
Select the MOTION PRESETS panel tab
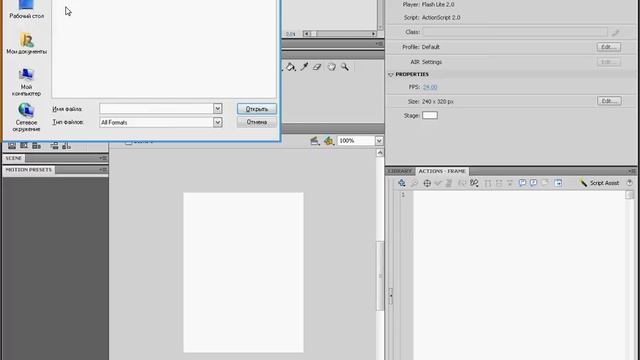29,169
